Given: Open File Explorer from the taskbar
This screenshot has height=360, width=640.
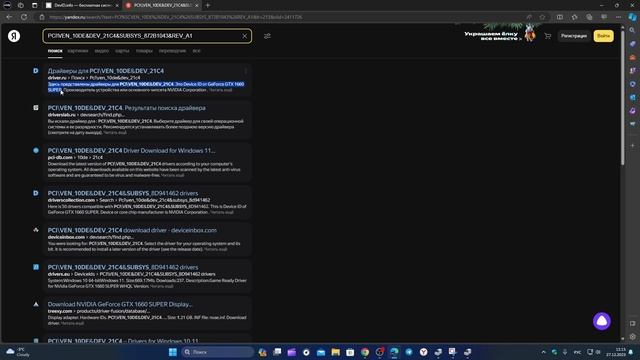Looking at the screenshot, I should 336,352.
